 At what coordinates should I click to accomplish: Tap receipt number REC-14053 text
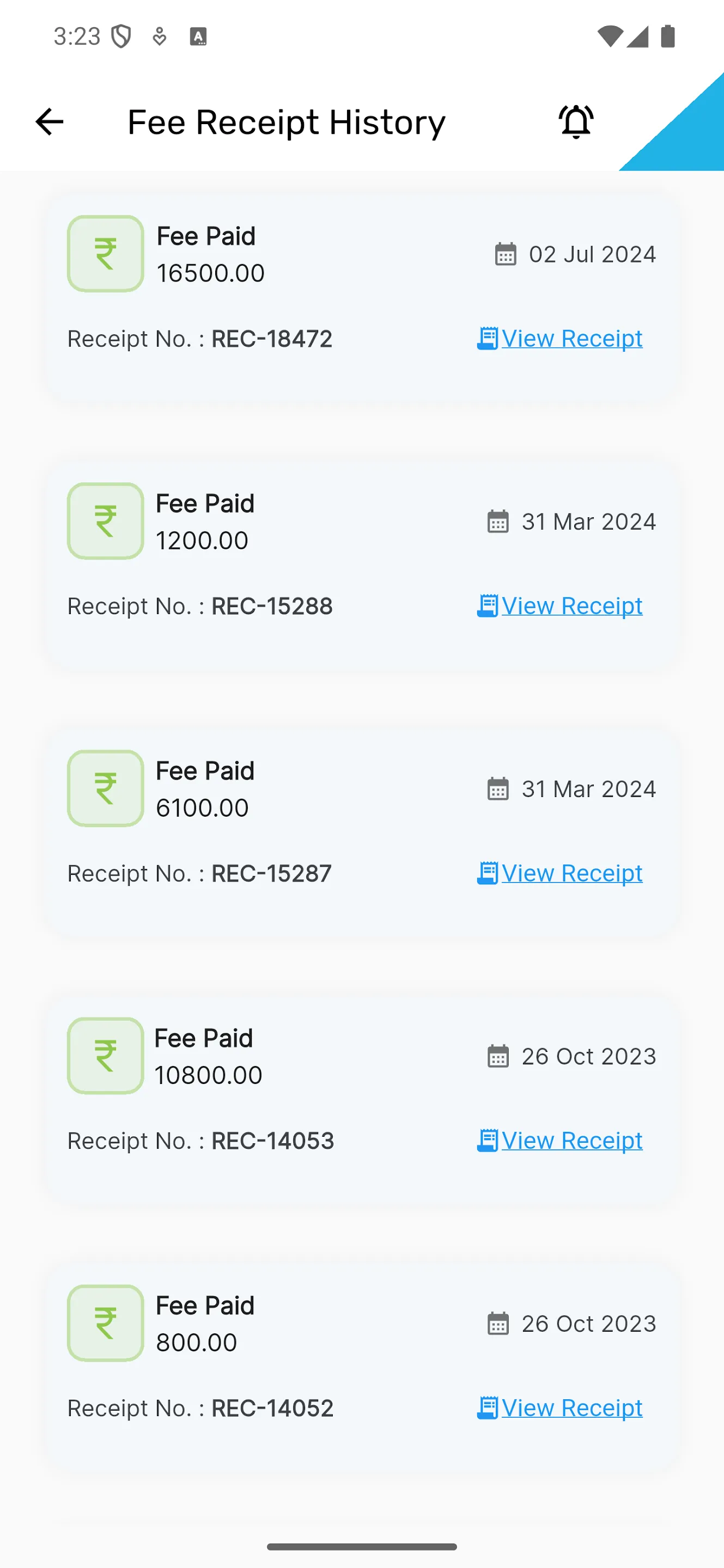coord(273,1141)
